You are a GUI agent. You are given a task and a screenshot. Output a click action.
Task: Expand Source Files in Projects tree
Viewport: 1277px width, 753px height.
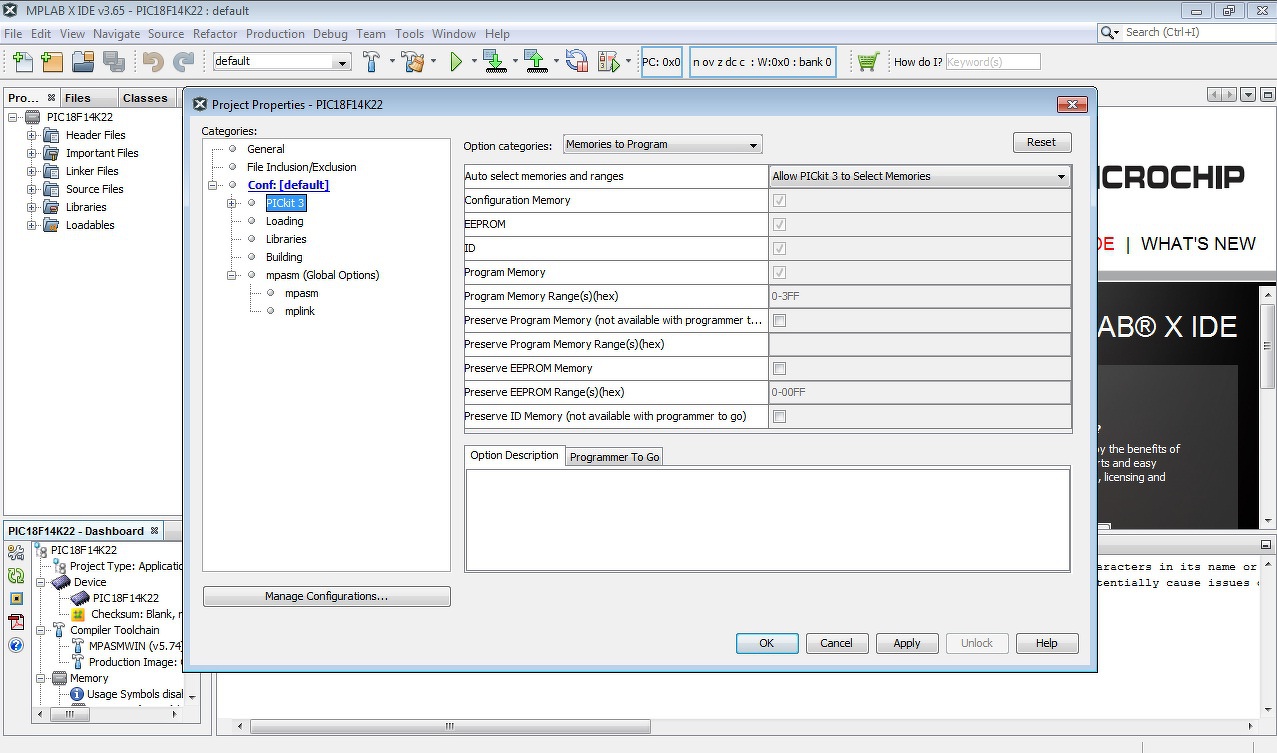point(32,189)
